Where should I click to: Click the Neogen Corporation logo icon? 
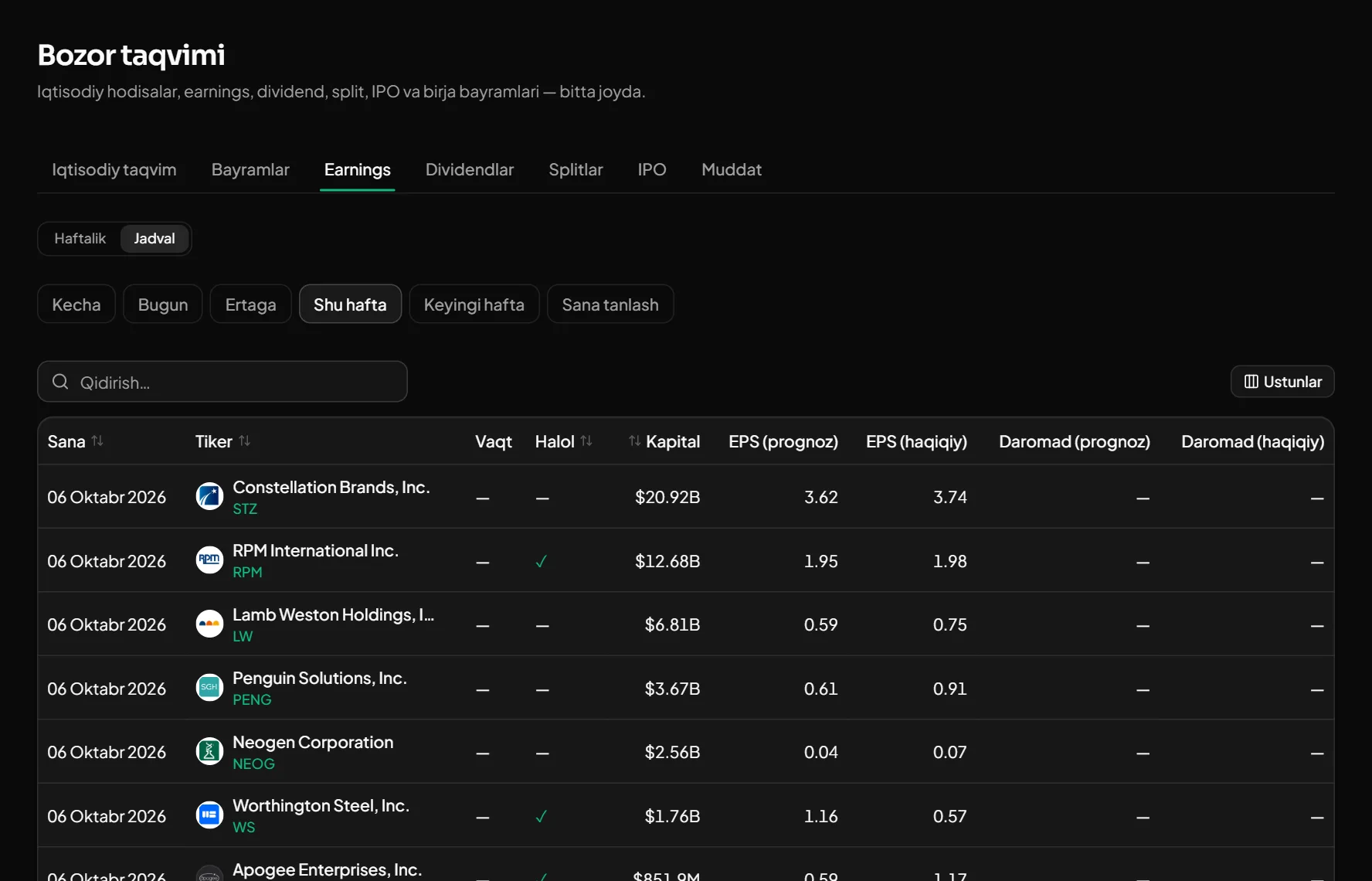click(x=209, y=751)
